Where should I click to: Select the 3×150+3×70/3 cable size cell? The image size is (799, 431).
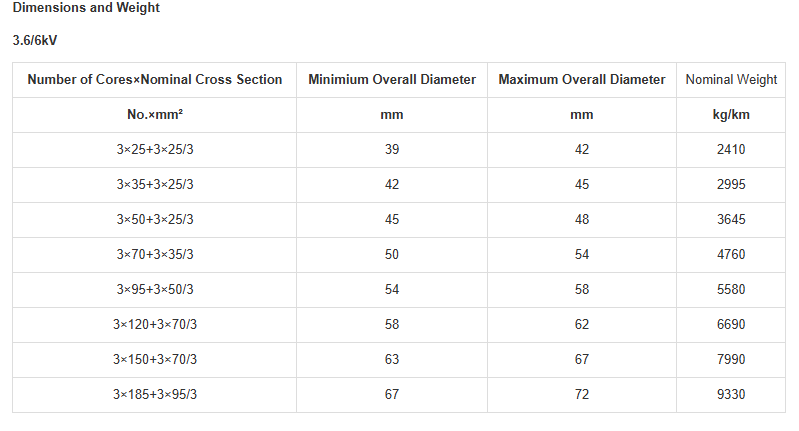pos(154,359)
